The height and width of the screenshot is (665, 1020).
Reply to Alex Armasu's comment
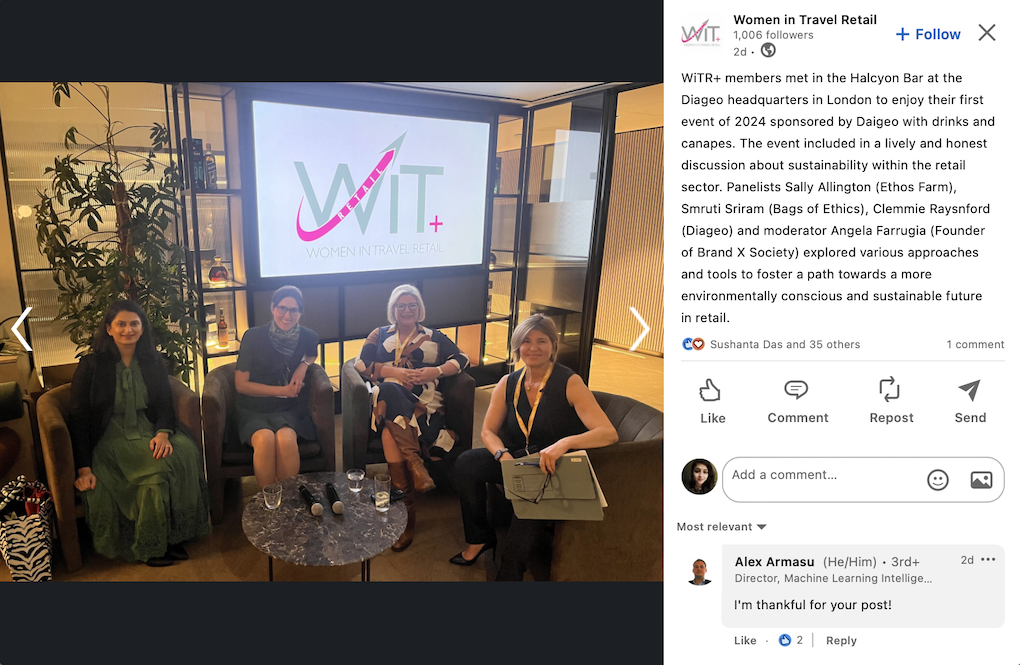pos(841,640)
